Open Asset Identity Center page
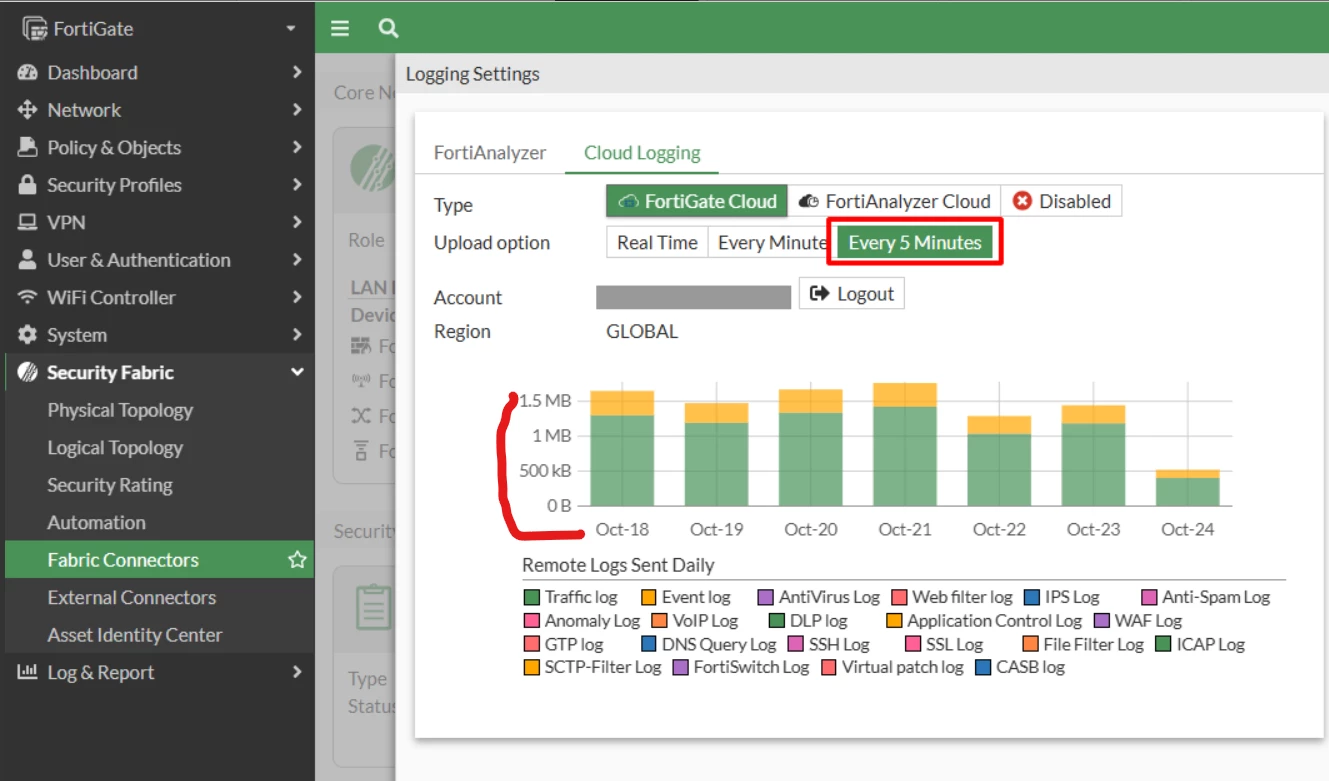Image resolution: width=1329 pixels, height=781 pixels. point(135,635)
